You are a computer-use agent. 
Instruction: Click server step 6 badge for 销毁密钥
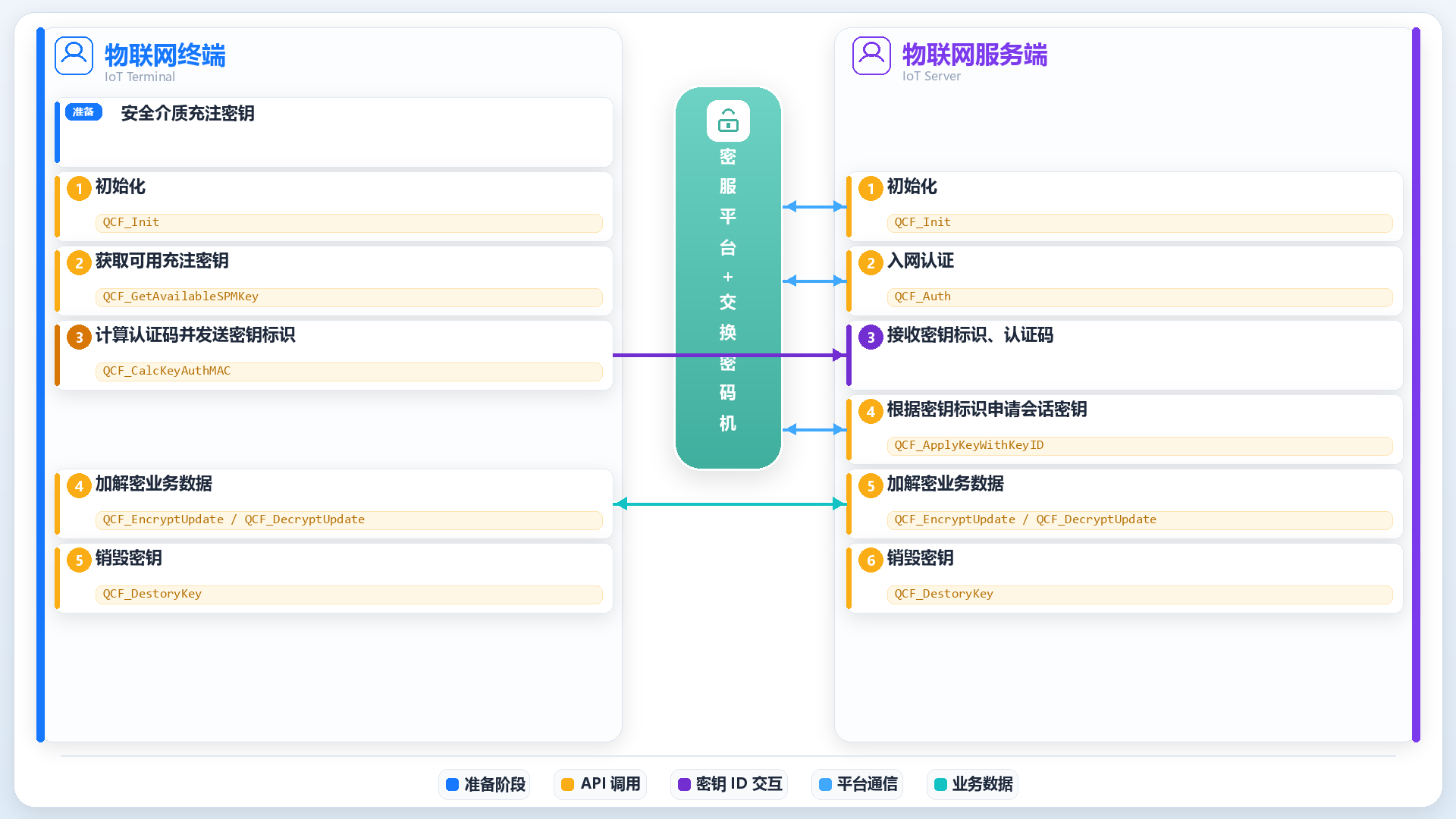pyautogui.click(x=871, y=560)
